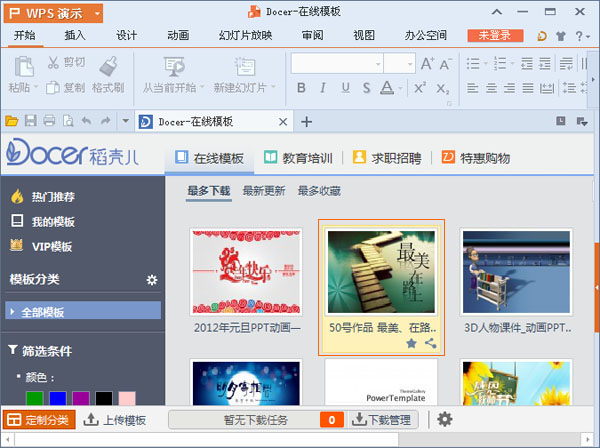Image resolution: width=600 pixels, height=448 pixels.
Task: Toggle subscript formatting
Action: tap(443, 89)
